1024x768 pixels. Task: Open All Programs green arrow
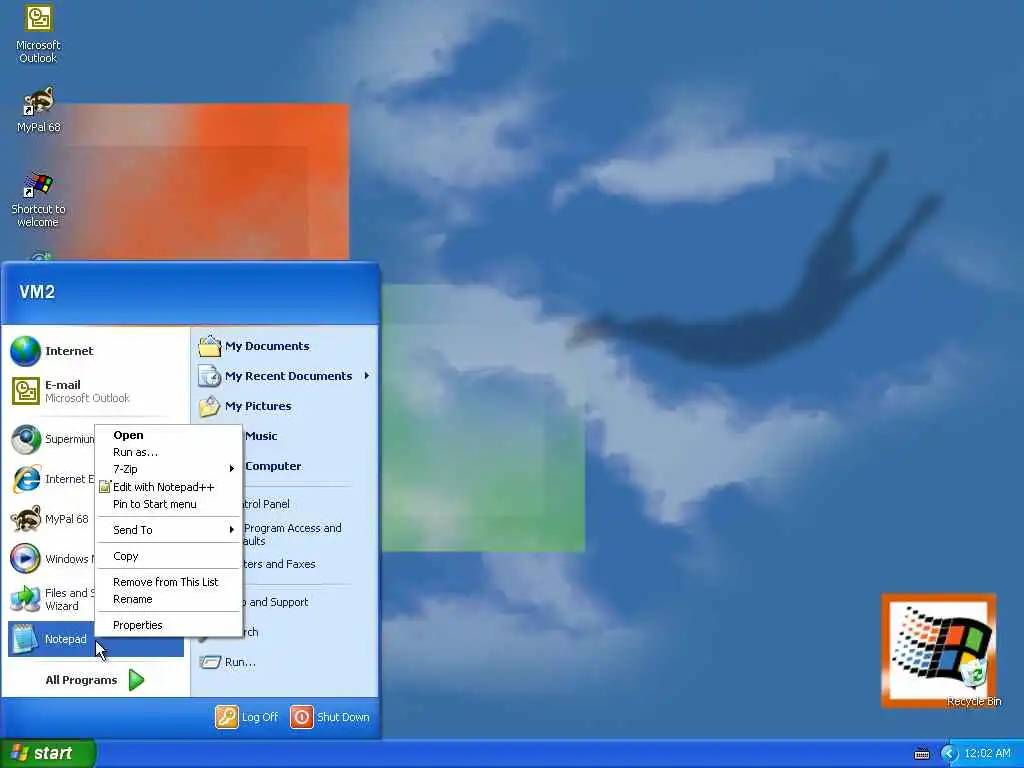click(136, 680)
